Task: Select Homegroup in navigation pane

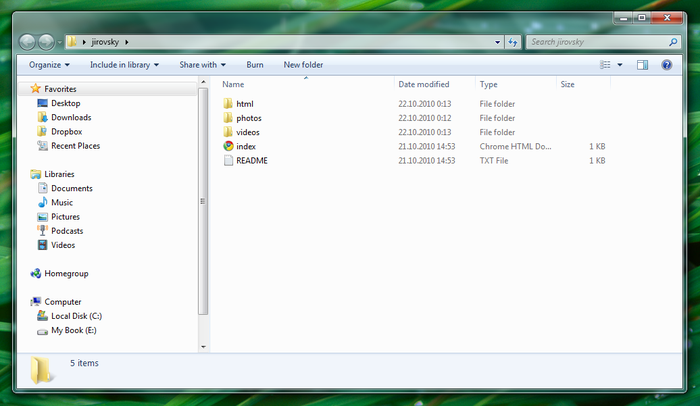Action: (x=66, y=274)
